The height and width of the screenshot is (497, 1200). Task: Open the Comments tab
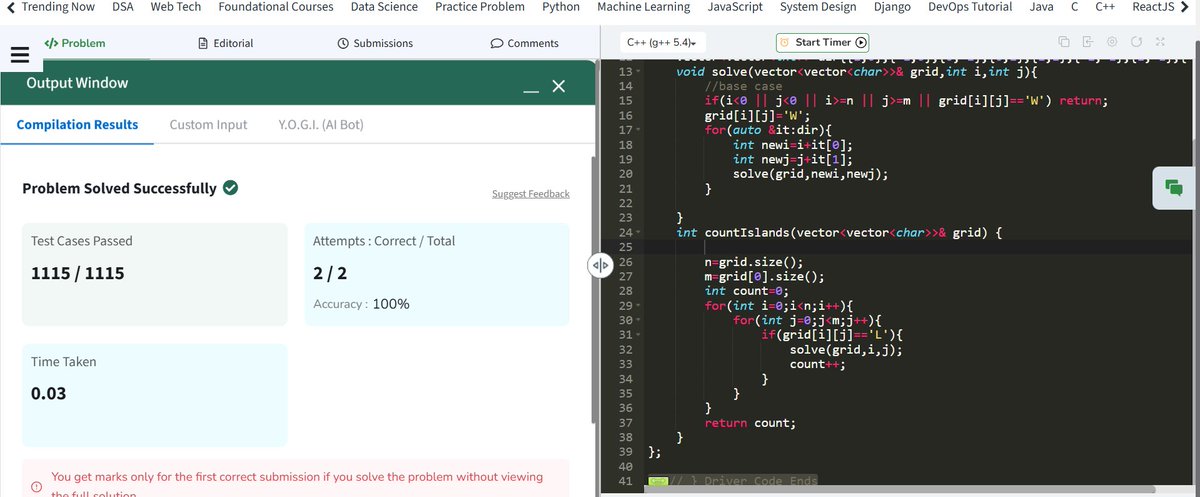[x=524, y=43]
